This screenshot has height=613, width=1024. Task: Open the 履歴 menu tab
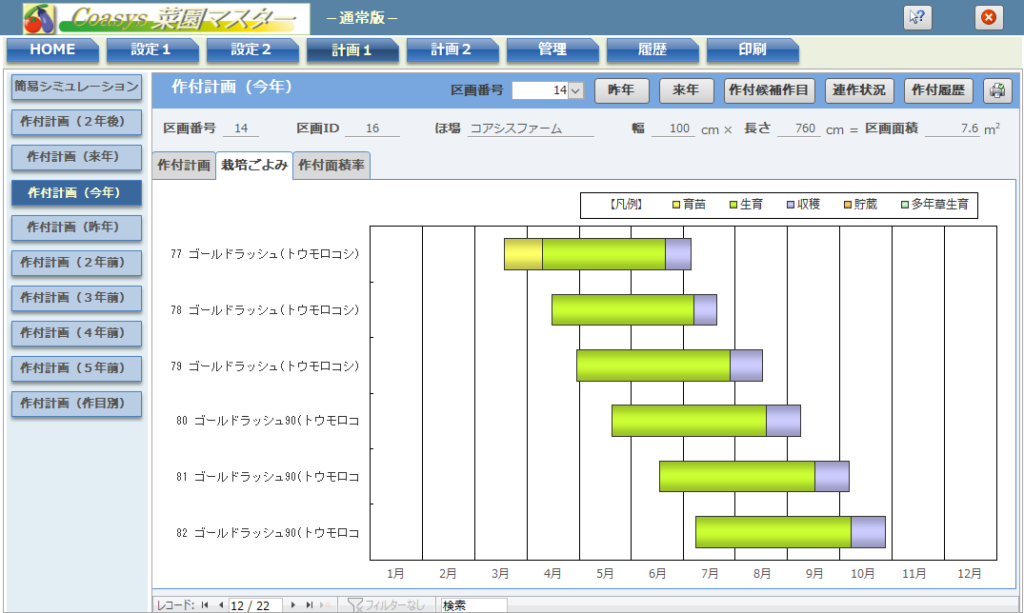[x=652, y=50]
